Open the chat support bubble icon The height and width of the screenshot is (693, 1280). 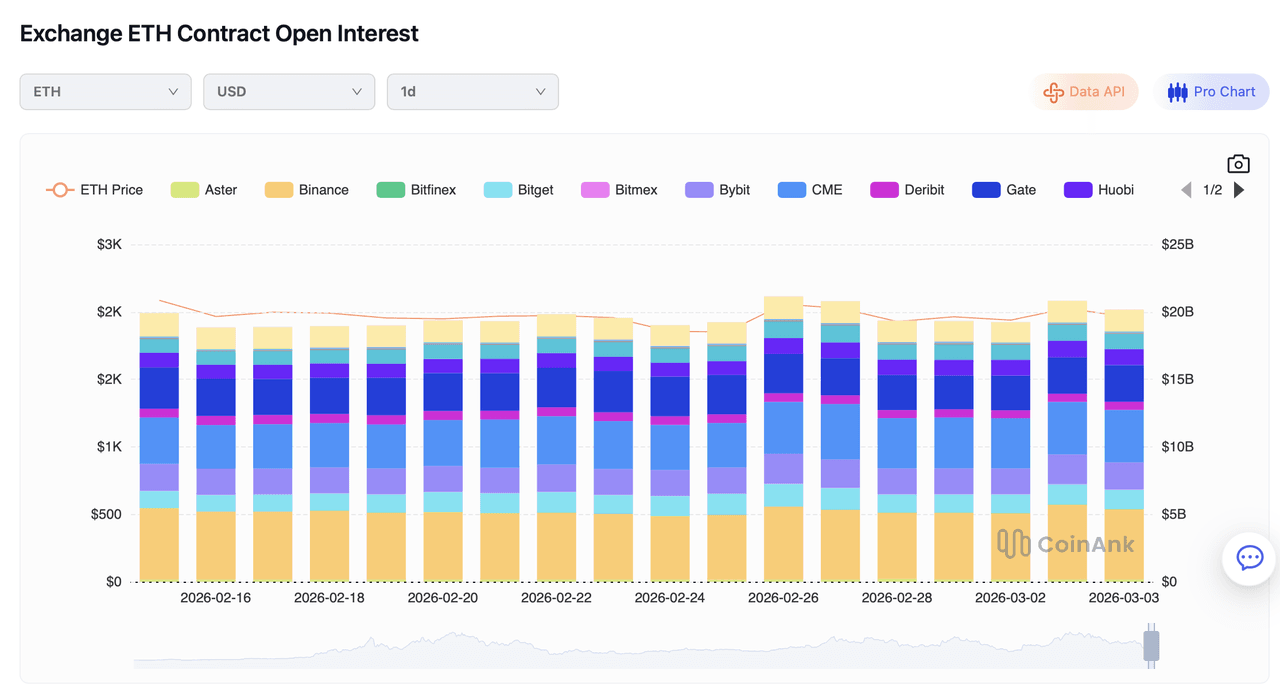tap(1249, 558)
